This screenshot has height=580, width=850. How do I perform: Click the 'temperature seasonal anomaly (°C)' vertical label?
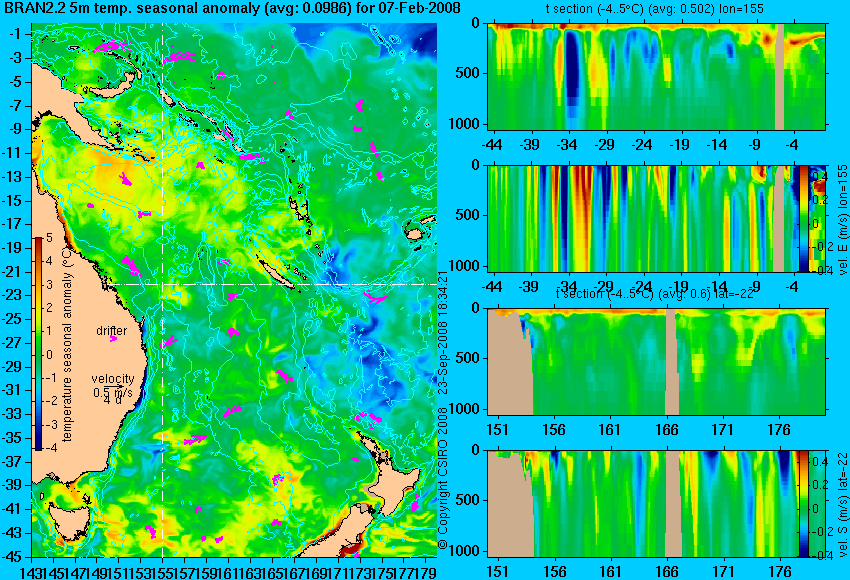click(x=67, y=345)
